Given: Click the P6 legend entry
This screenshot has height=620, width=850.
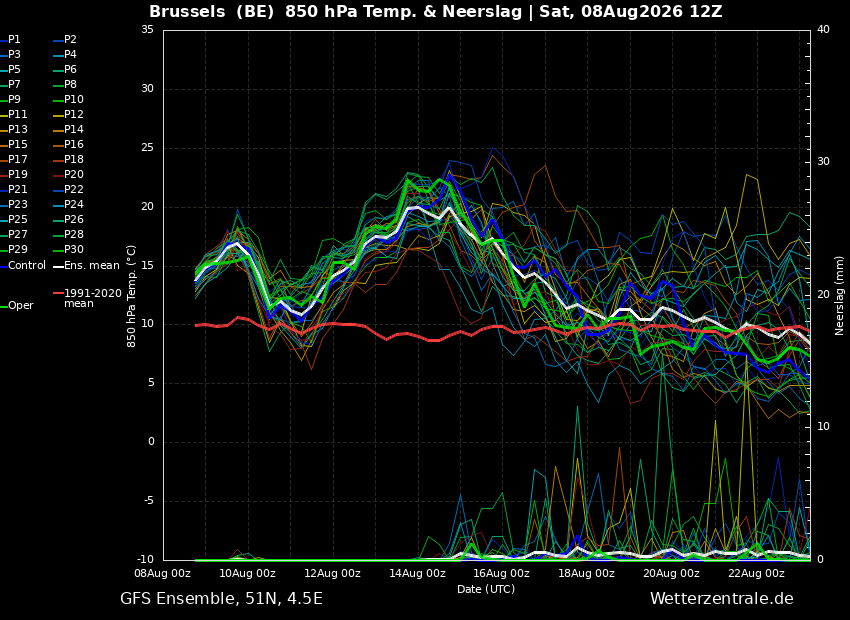Looking at the screenshot, I should [65, 69].
